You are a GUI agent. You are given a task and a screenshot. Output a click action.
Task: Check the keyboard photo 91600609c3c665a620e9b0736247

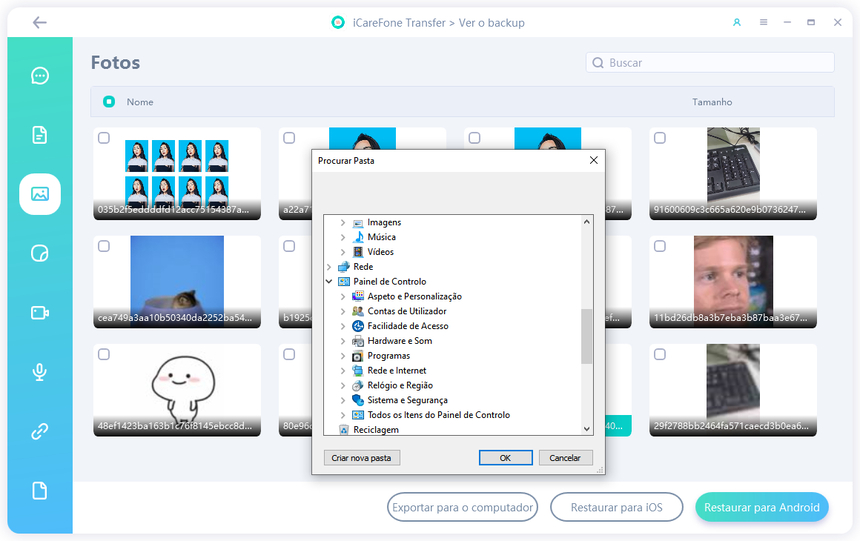coord(660,138)
